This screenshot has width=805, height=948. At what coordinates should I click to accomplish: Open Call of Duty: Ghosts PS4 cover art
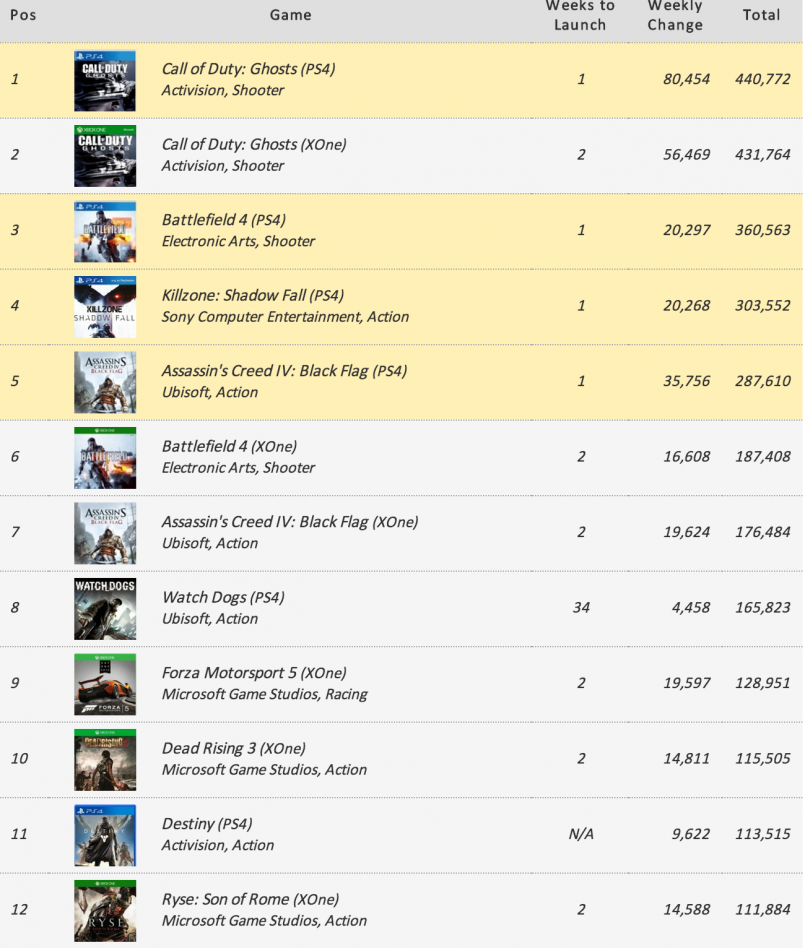click(105, 80)
